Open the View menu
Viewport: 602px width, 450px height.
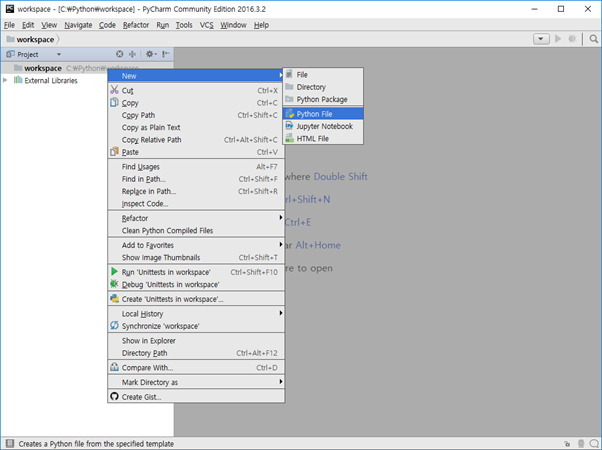click(49, 25)
